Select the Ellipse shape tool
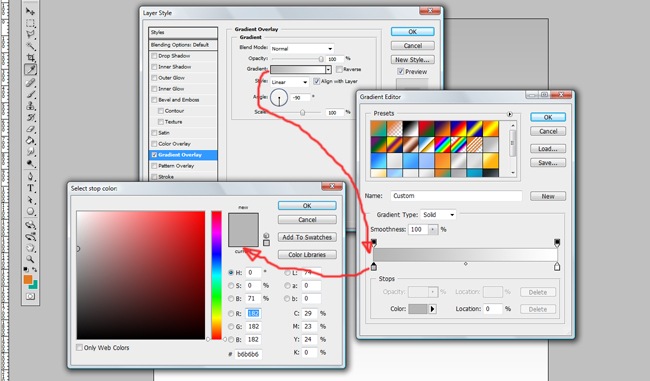The image size is (650, 381). [30, 212]
